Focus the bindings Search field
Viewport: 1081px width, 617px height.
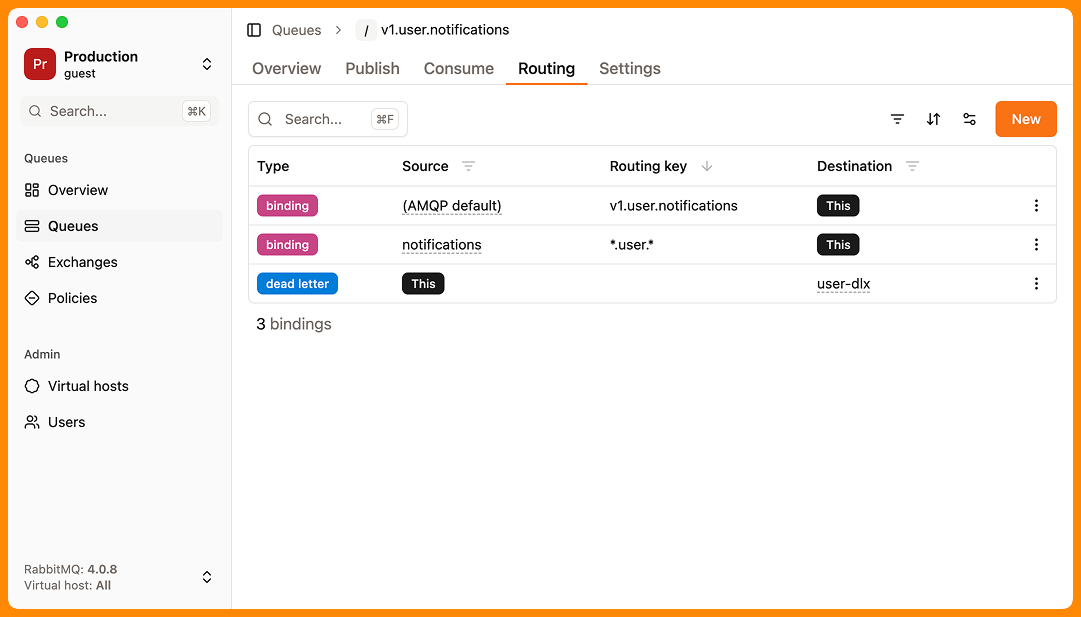click(x=328, y=119)
